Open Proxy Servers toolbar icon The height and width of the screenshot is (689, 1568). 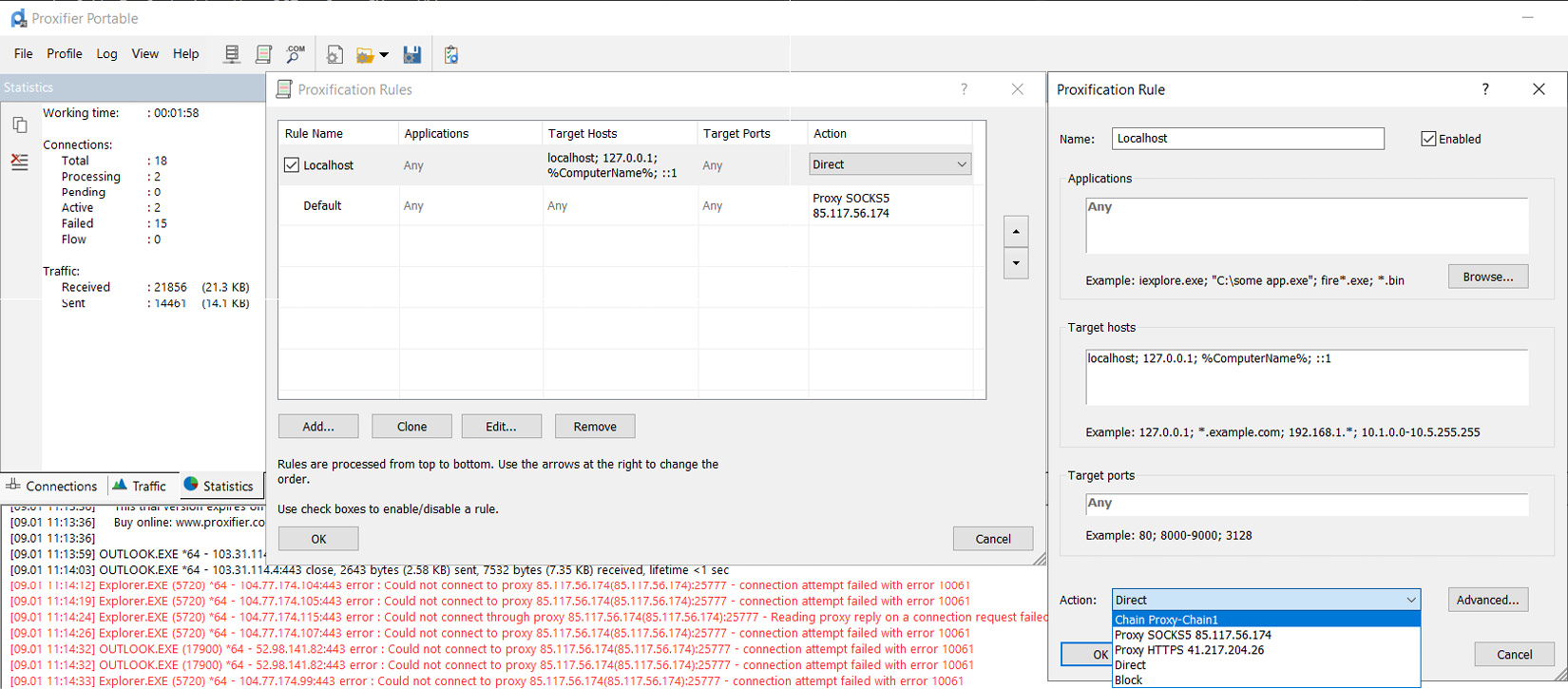point(231,55)
